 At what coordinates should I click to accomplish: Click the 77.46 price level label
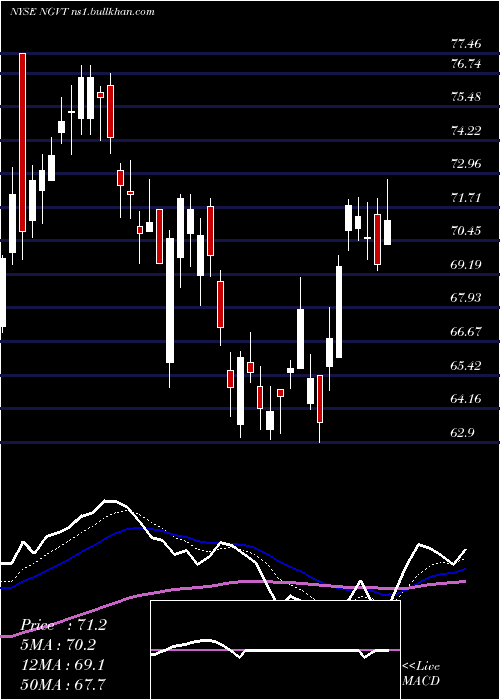pos(466,44)
